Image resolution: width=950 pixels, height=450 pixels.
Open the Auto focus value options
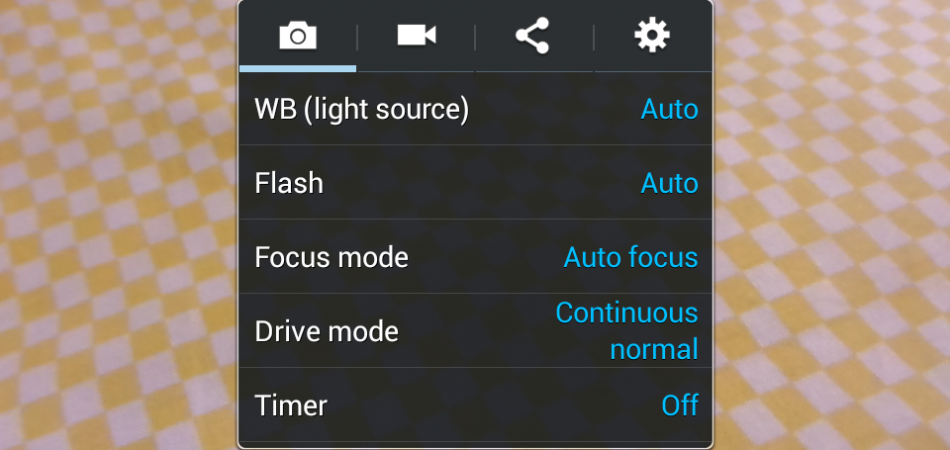(630, 257)
